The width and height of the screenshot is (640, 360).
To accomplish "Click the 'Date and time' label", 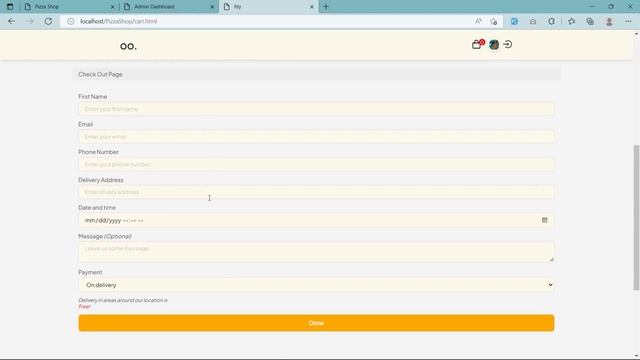I will (97, 207).
